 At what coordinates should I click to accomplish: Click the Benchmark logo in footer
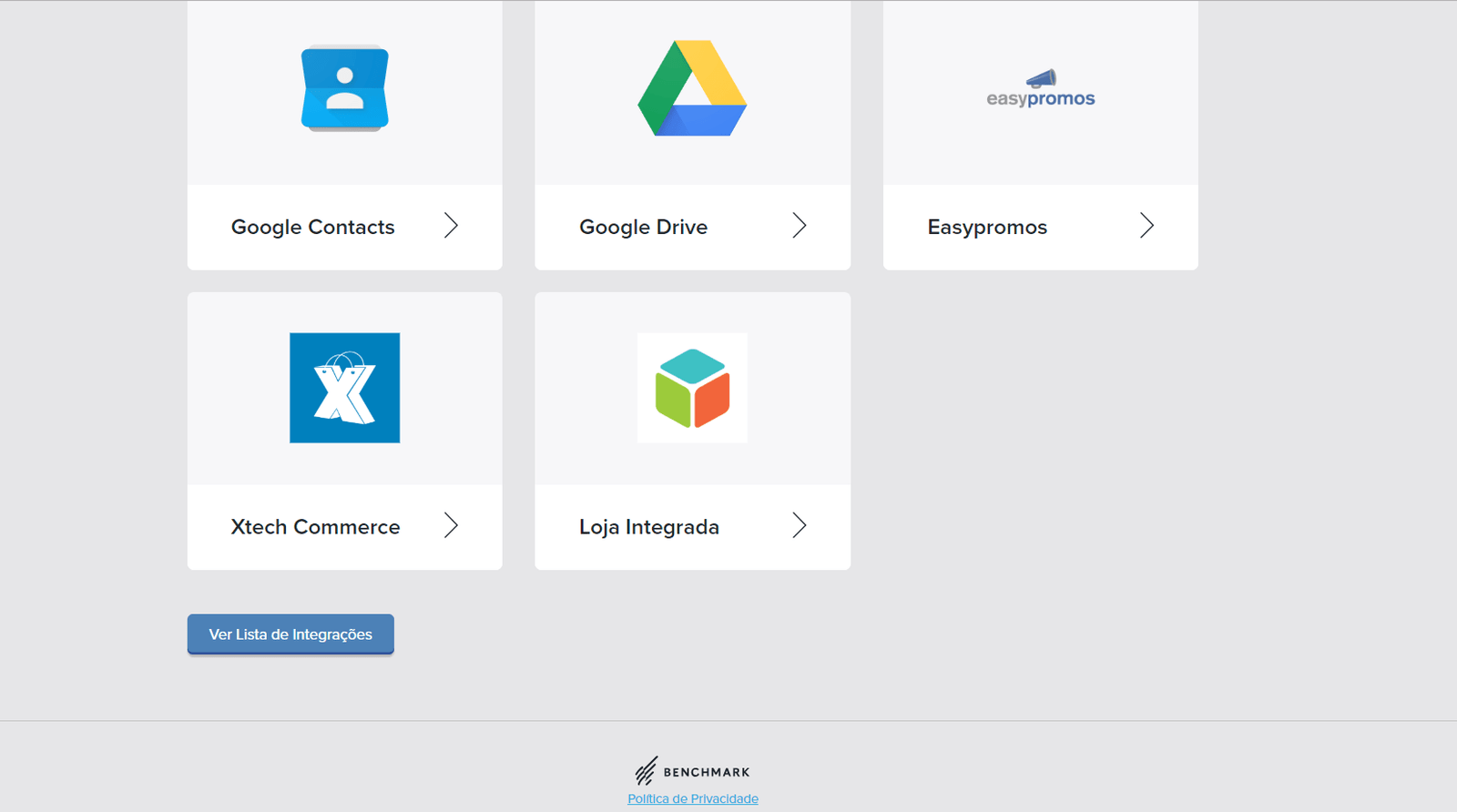coord(646,771)
